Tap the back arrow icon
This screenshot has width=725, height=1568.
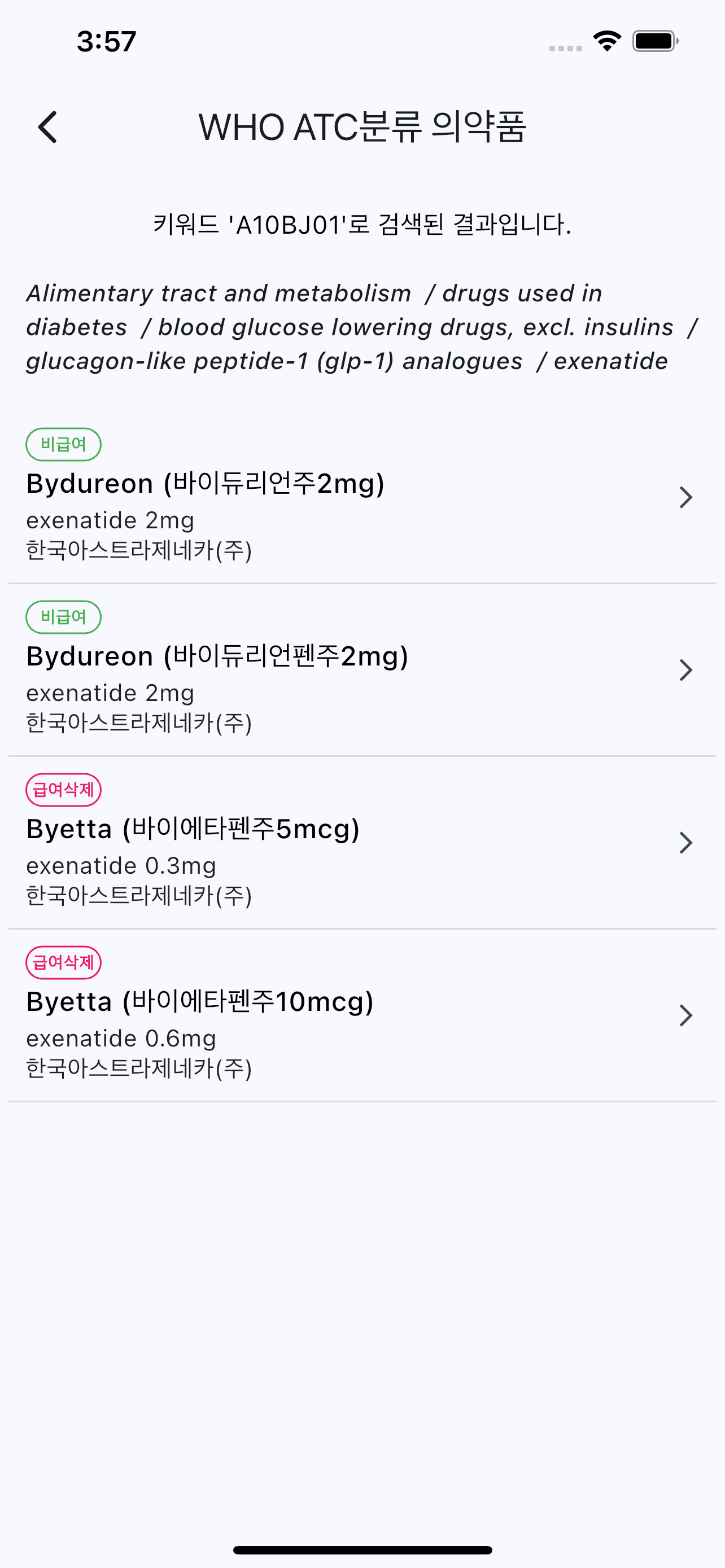coord(47,127)
